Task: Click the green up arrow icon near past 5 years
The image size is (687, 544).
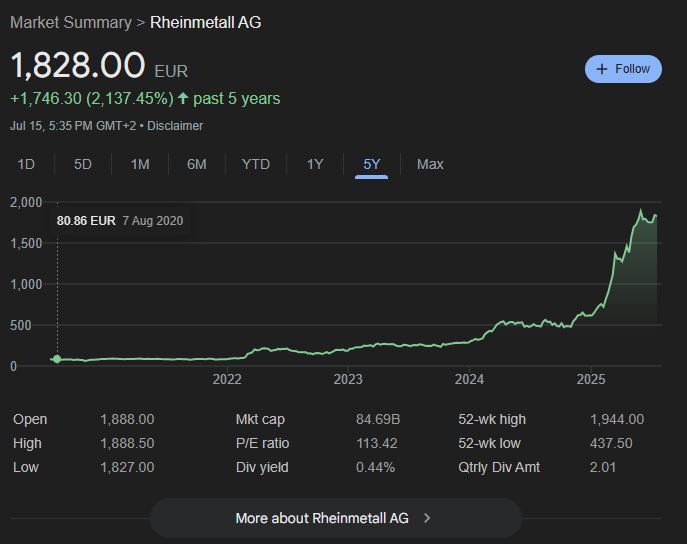Action: (183, 98)
